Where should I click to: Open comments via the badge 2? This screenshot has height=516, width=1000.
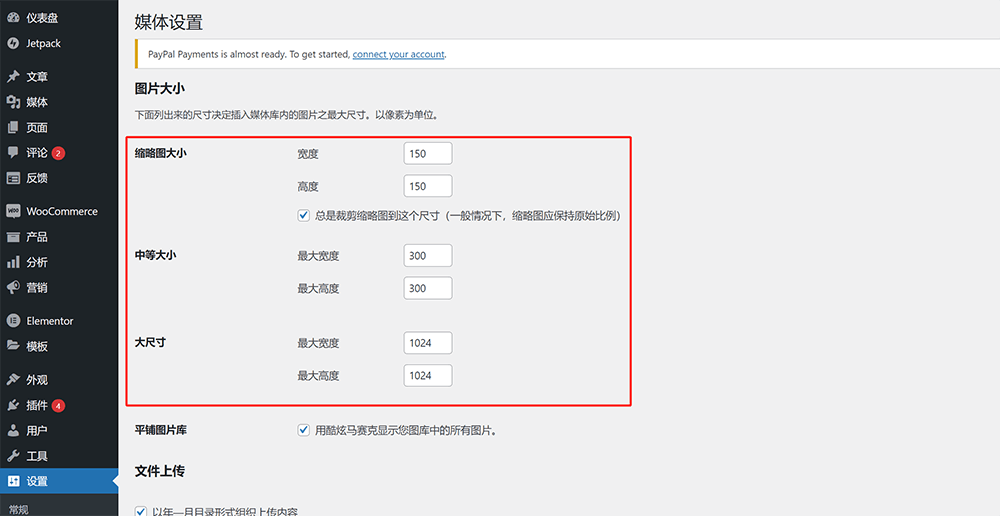pos(59,153)
